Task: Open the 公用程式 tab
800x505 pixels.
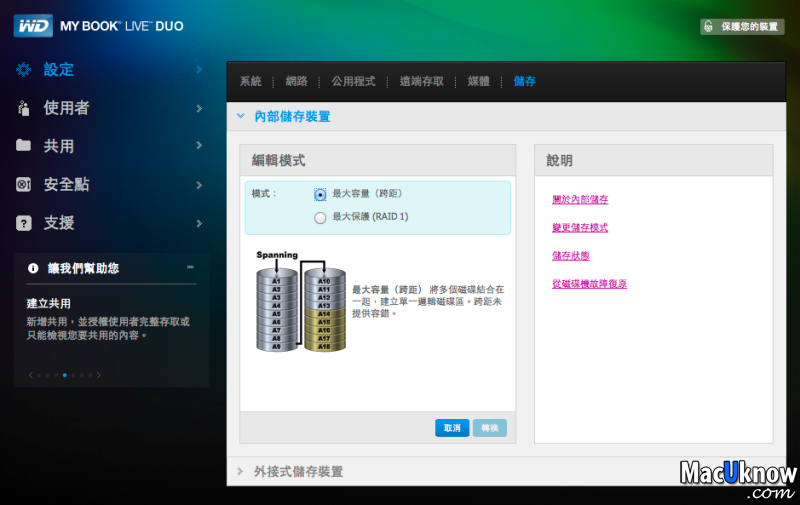Action: (353, 81)
